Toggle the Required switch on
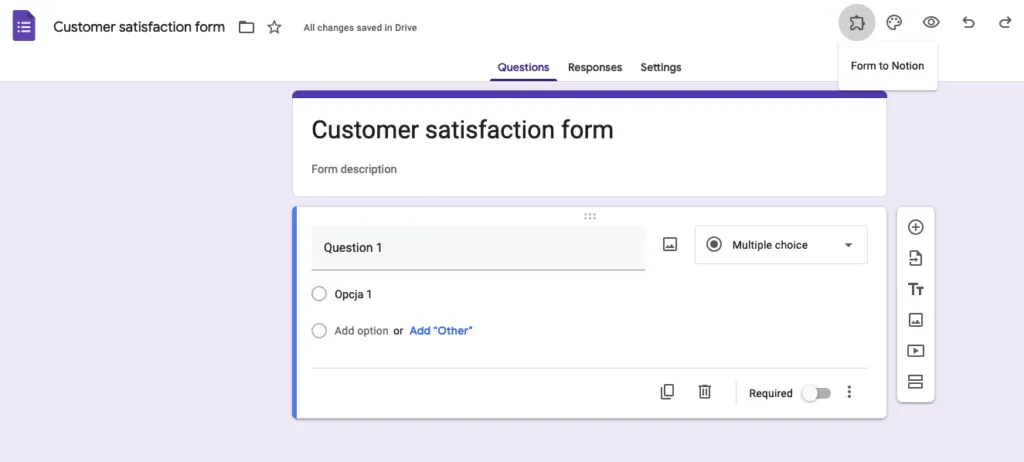The image size is (1024, 462). tap(816, 393)
